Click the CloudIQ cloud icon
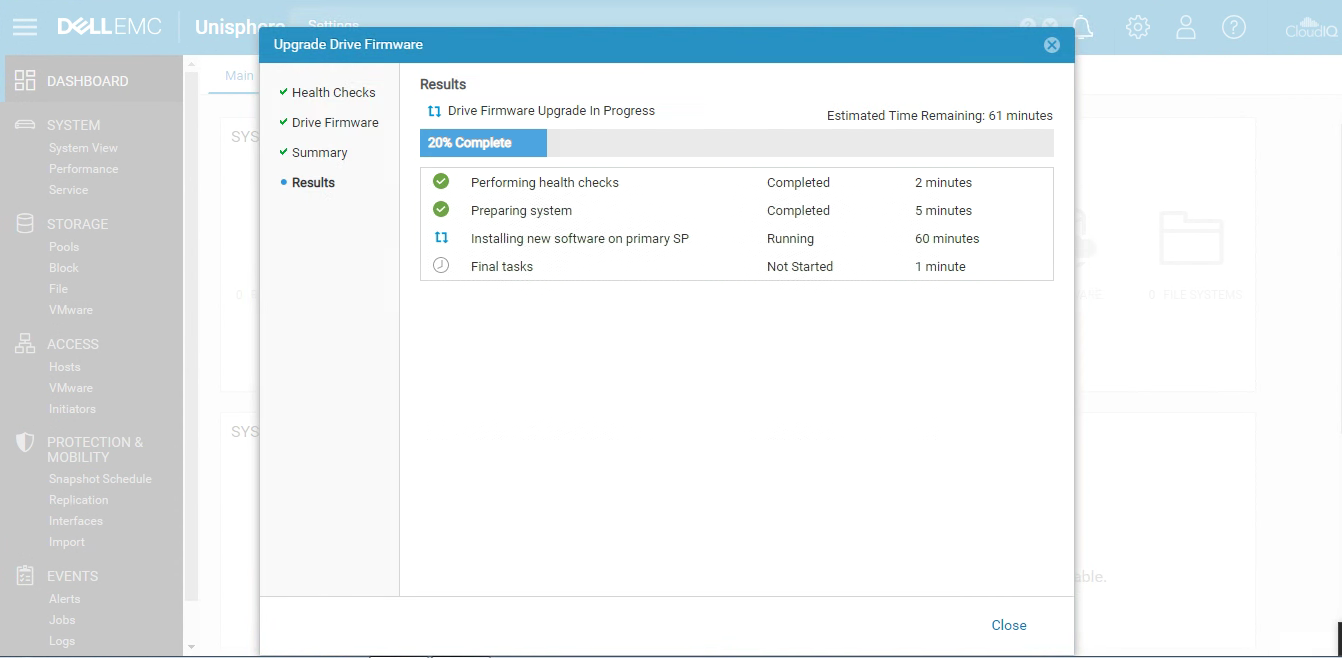 click(x=1311, y=27)
